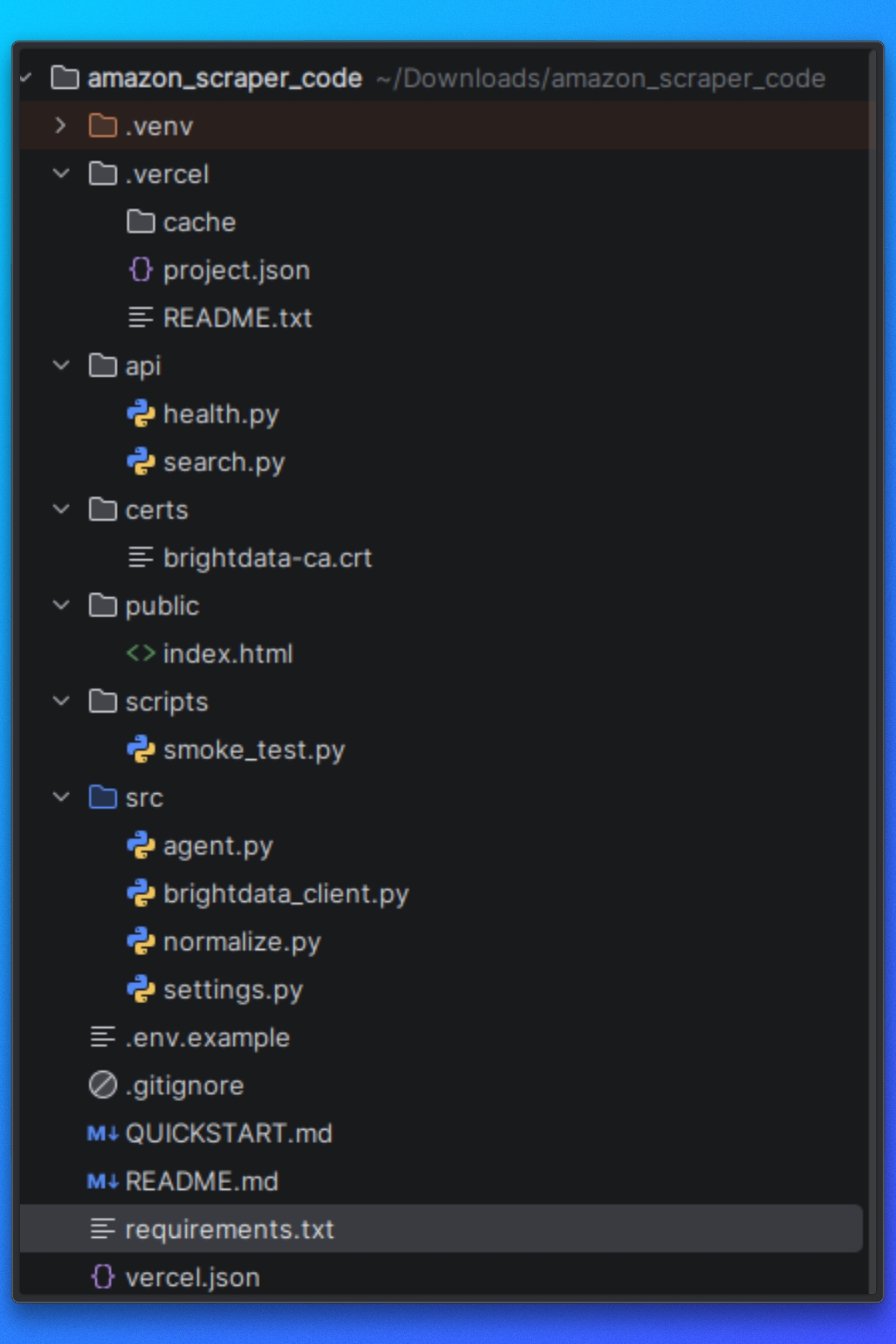Open the normalize.py file
Viewport: 896px width, 1344px height.
tap(241, 942)
